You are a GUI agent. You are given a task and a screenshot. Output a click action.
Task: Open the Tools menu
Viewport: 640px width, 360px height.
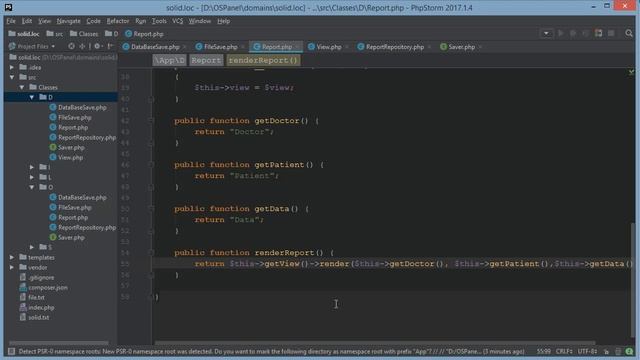pyautogui.click(x=159, y=21)
